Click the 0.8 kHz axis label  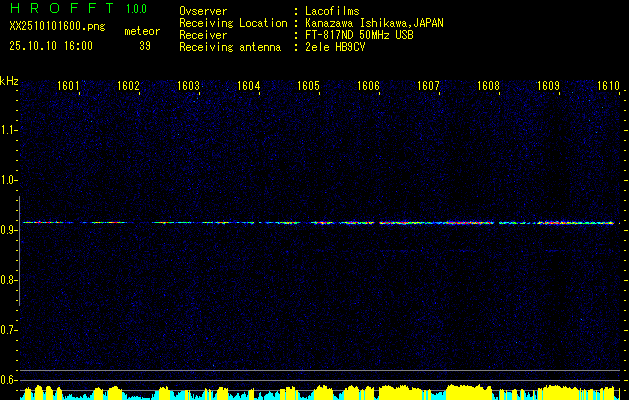[10, 280]
